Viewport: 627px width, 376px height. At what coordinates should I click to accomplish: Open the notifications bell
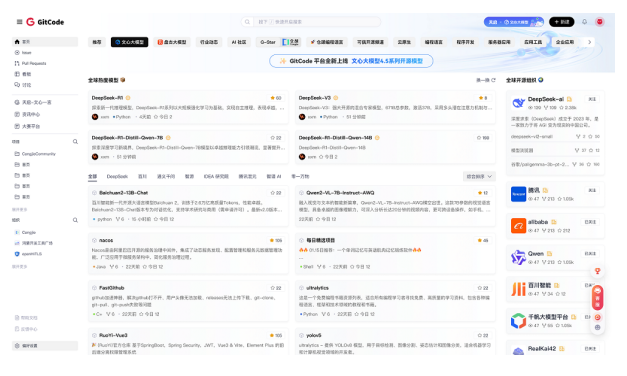pos(584,22)
